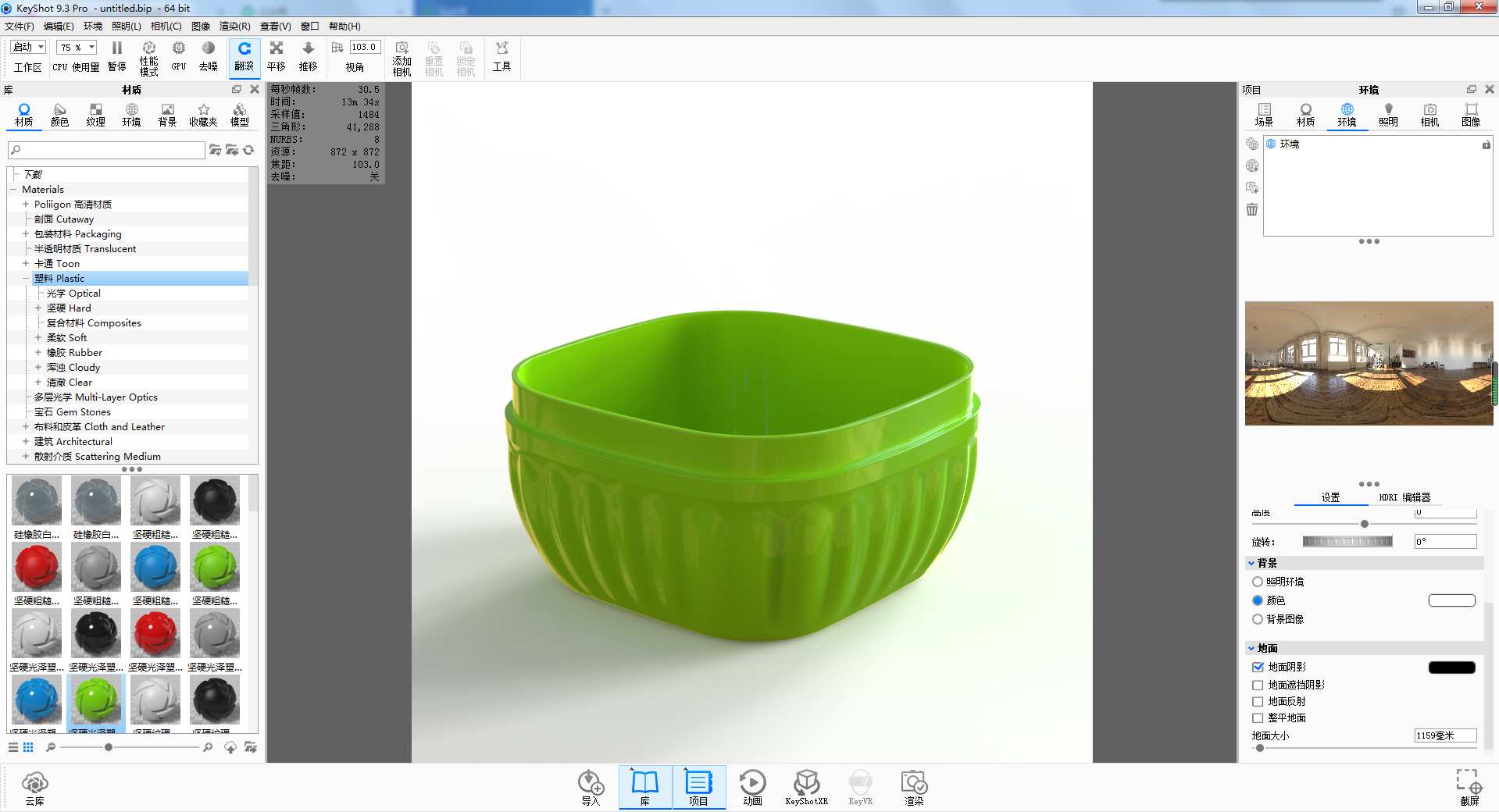The width and height of the screenshot is (1499, 812).
Task: Select the 宝石 Gem Stones tree item
Action: [73, 412]
